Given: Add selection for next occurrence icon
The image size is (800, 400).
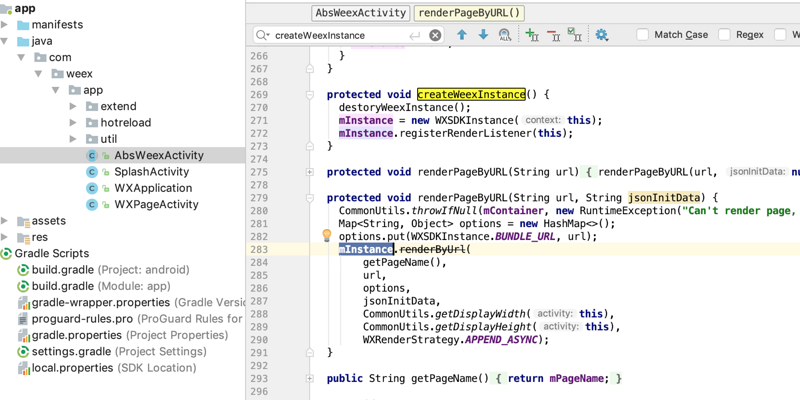Looking at the screenshot, I should pyautogui.click(x=532, y=35).
